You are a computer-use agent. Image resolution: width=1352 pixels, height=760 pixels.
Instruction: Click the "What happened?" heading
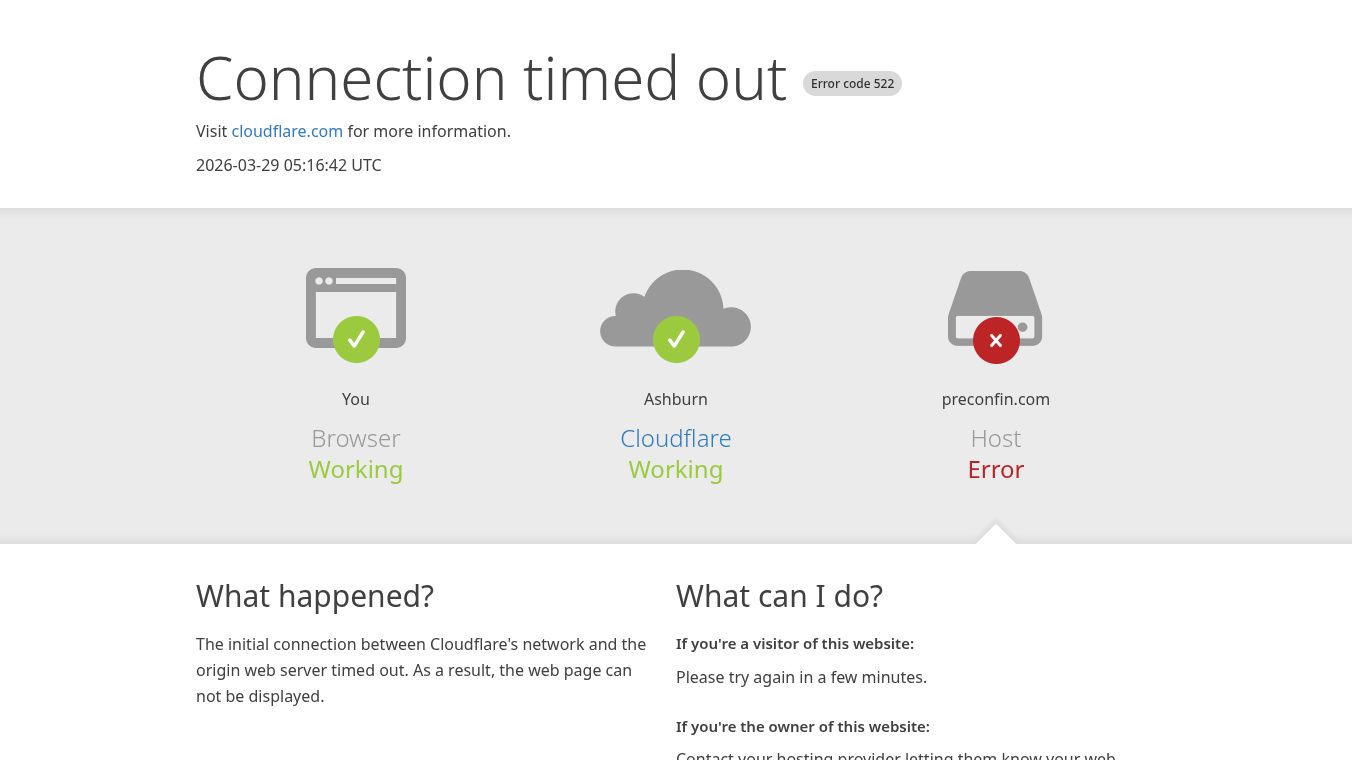pos(315,596)
